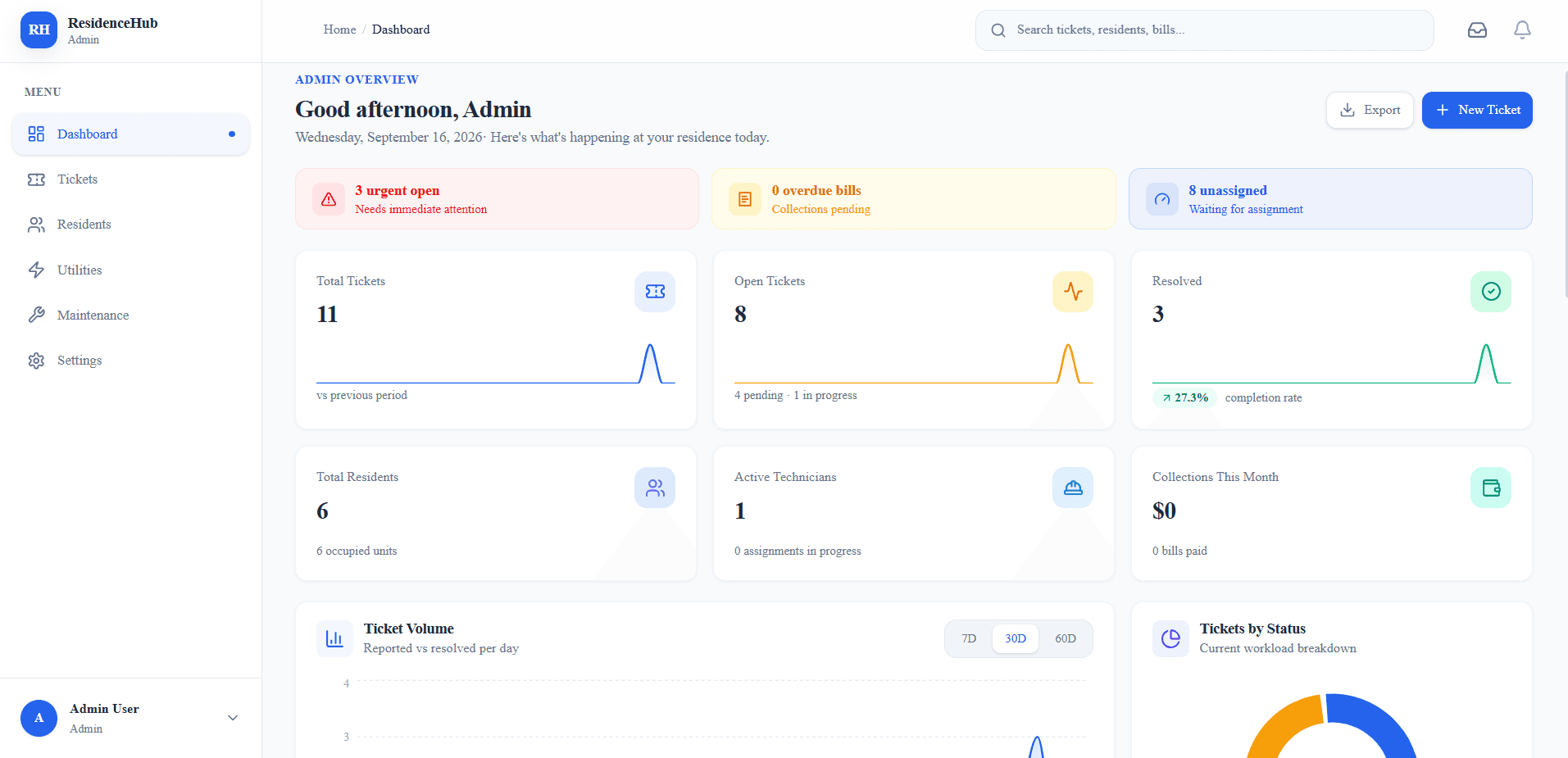Click the $0 Collections This Month value
Image resolution: width=1568 pixels, height=758 pixels.
[1164, 511]
